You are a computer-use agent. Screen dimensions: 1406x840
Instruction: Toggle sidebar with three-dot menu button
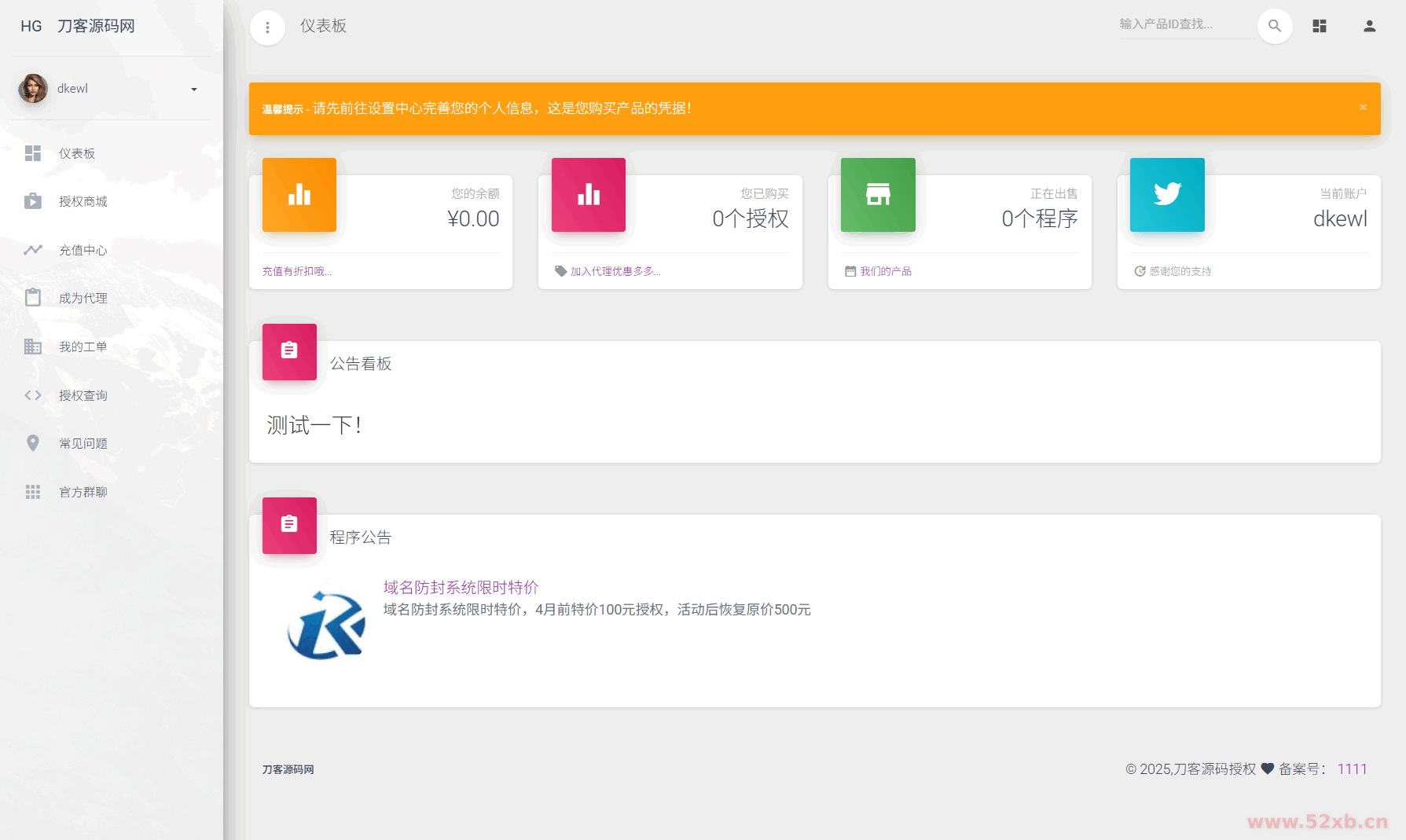(267, 28)
